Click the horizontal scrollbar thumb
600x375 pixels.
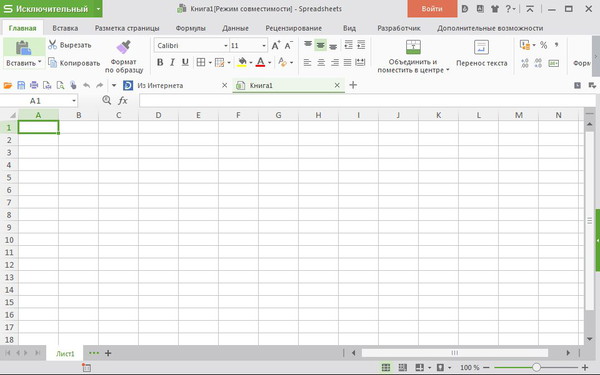tap(455, 353)
